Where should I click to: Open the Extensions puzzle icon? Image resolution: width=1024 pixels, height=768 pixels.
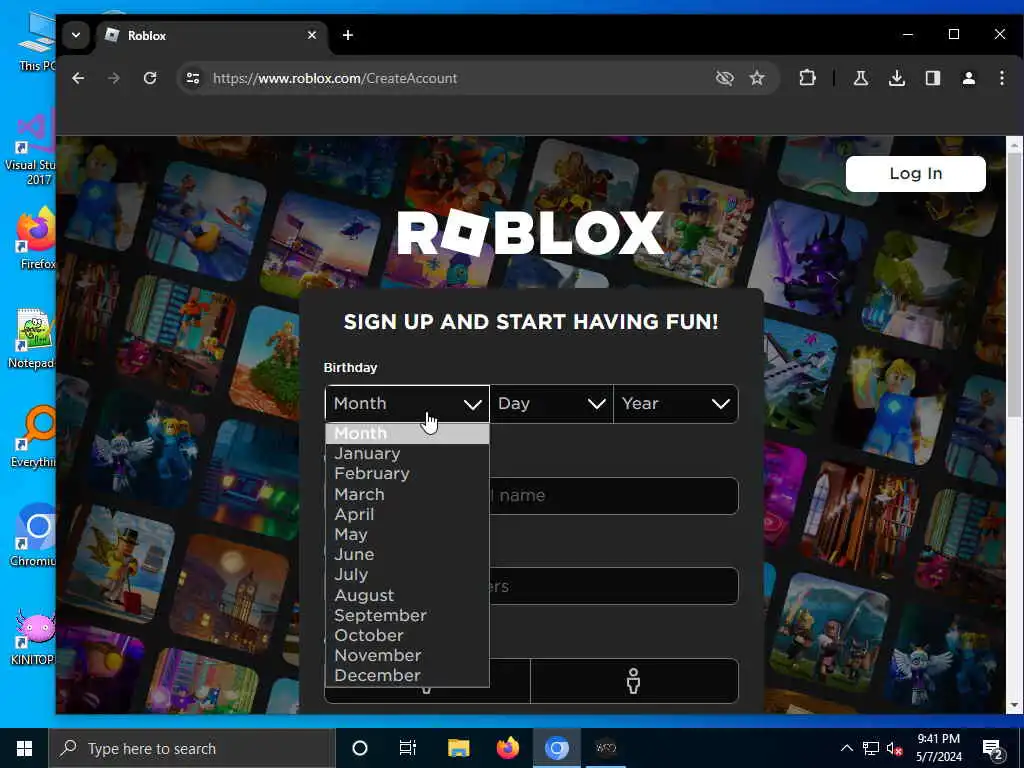[807, 78]
